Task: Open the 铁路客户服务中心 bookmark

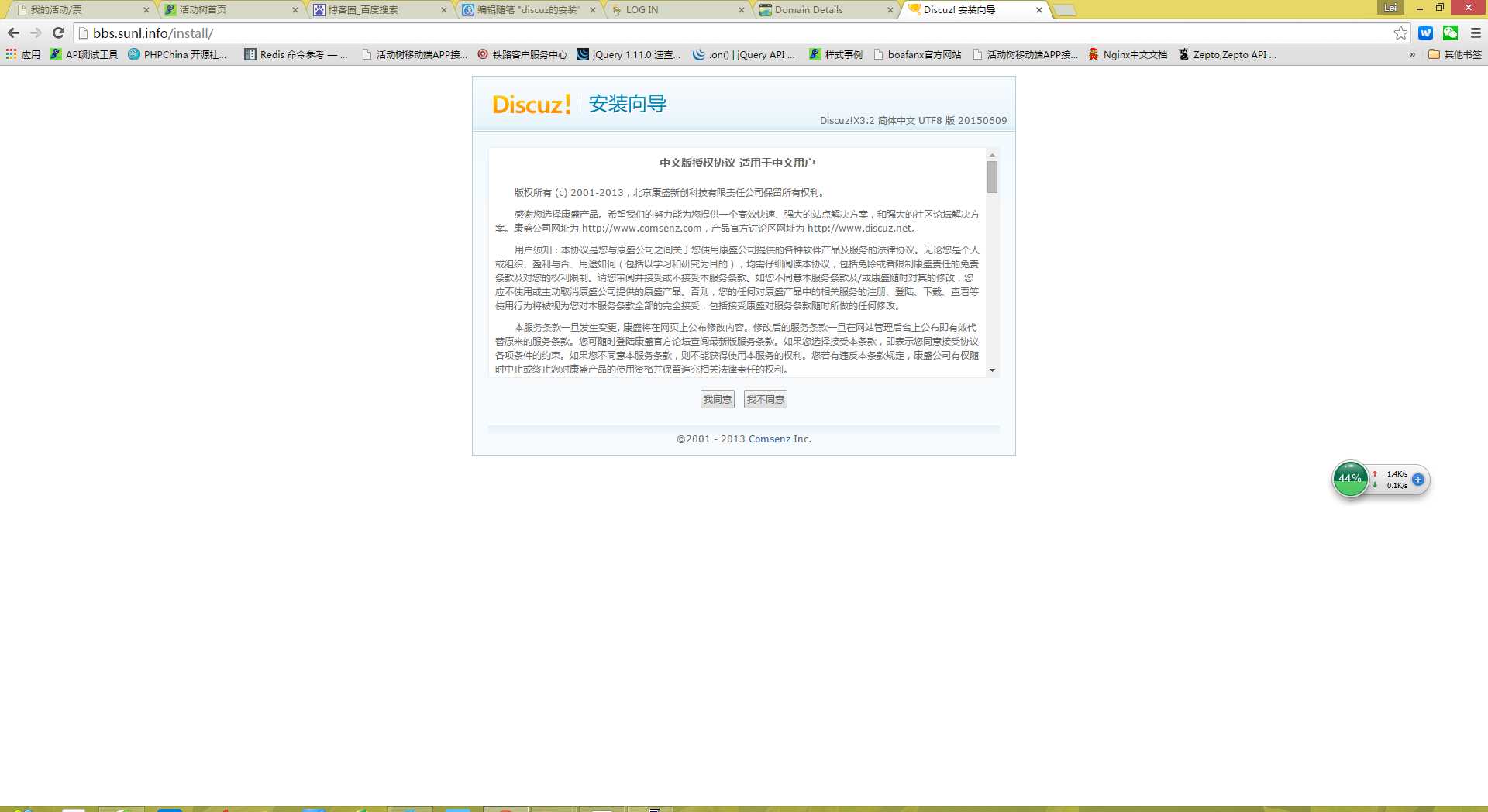Action: pyautogui.click(x=522, y=54)
